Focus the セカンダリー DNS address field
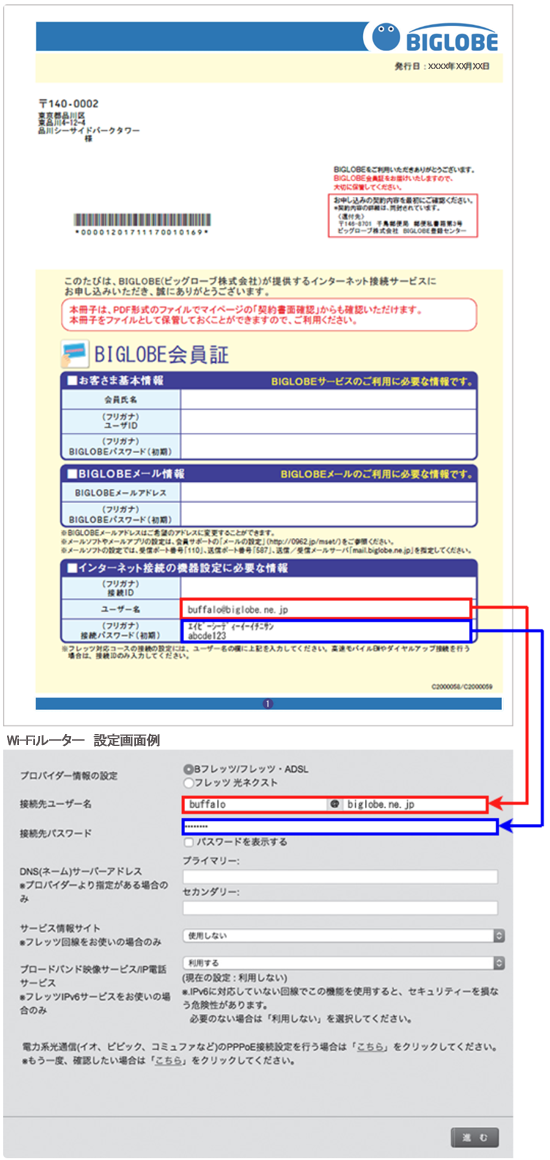This screenshot has width=550, height=1160. pyautogui.click(x=340, y=908)
